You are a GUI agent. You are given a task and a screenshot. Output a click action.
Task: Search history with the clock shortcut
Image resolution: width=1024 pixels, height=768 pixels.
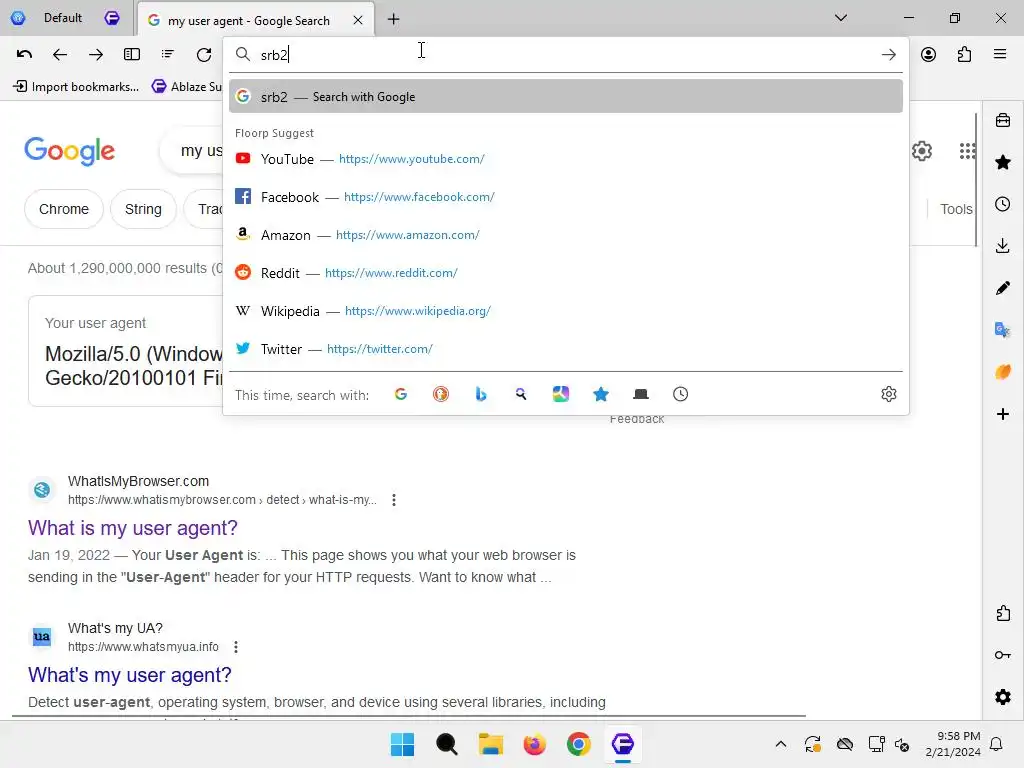(680, 394)
